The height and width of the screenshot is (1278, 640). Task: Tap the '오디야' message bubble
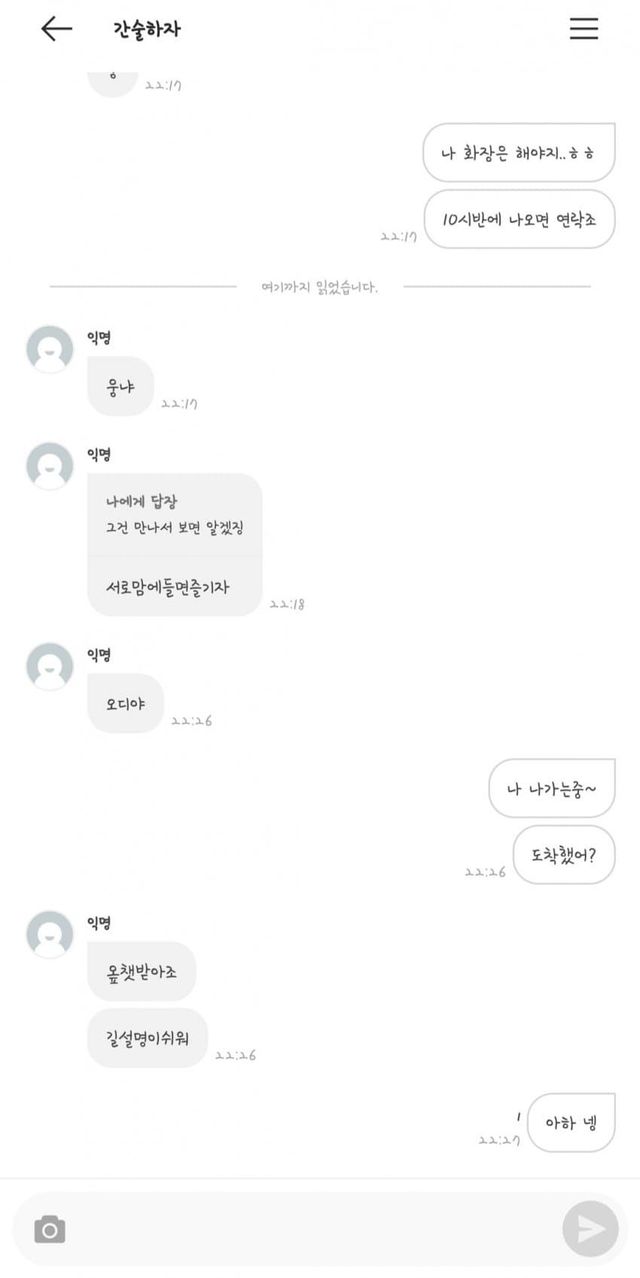126,703
